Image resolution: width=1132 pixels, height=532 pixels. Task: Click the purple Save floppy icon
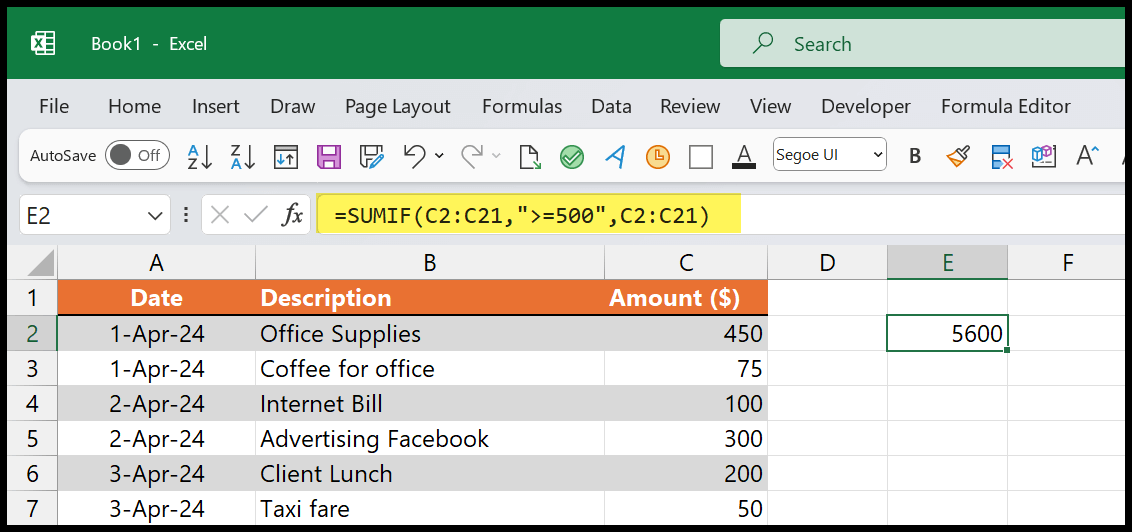[x=329, y=156]
